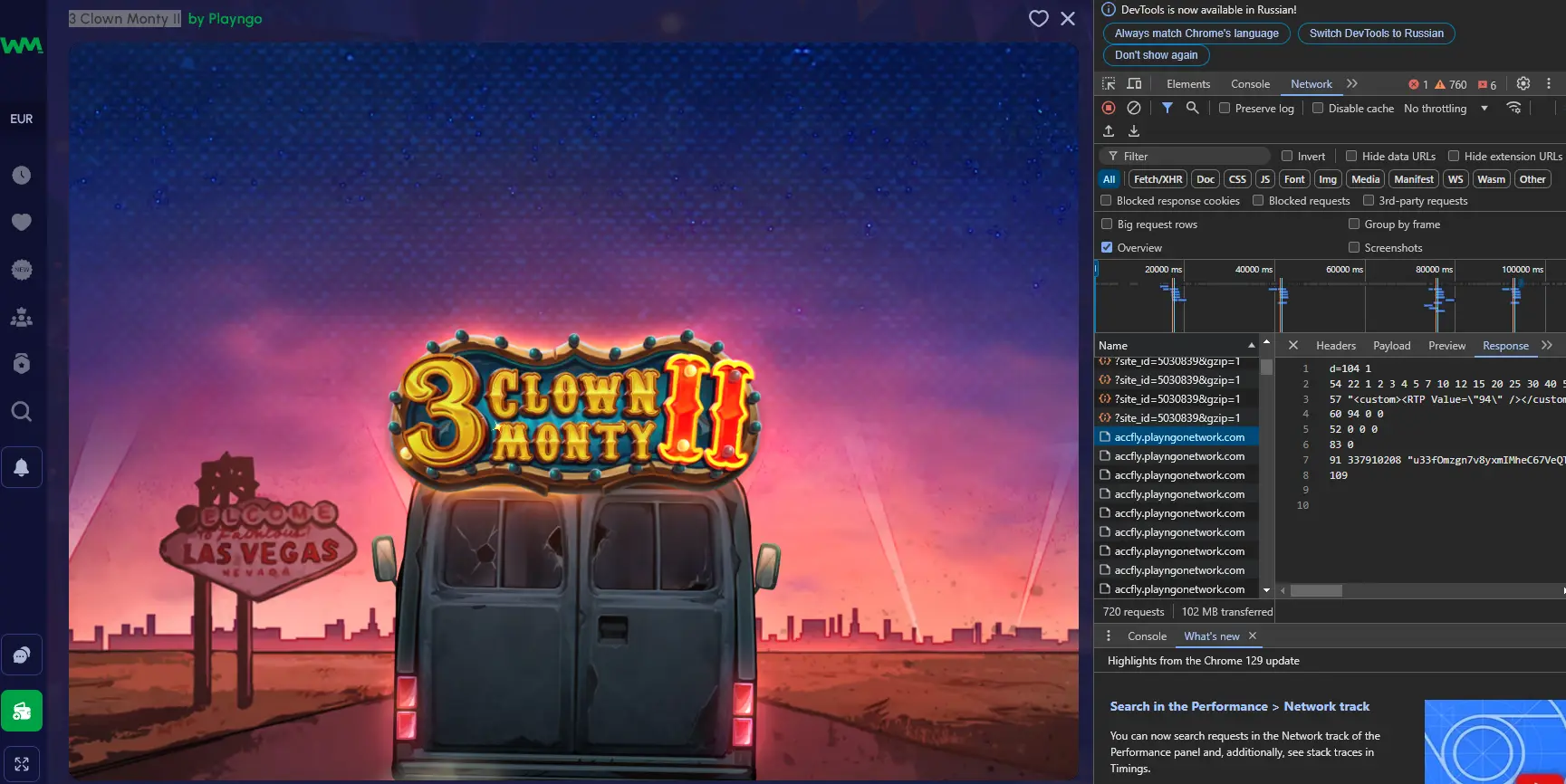Check Hide extension URLs checkbox
Viewport: 1566px width, 784px height.
1454,156
